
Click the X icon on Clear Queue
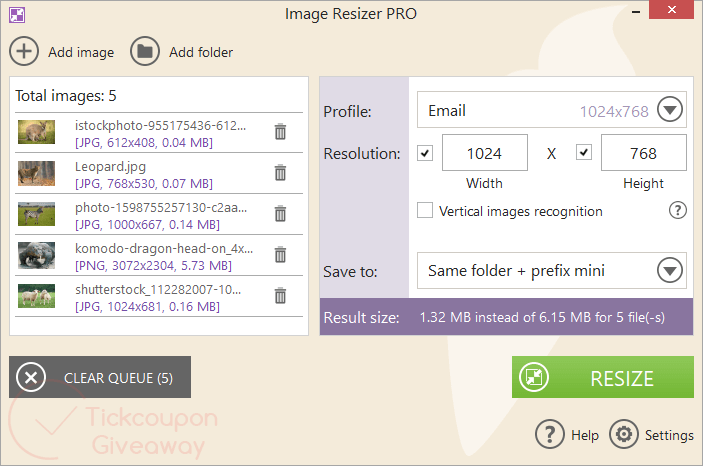pyautogui.click(x=31, y=377)
